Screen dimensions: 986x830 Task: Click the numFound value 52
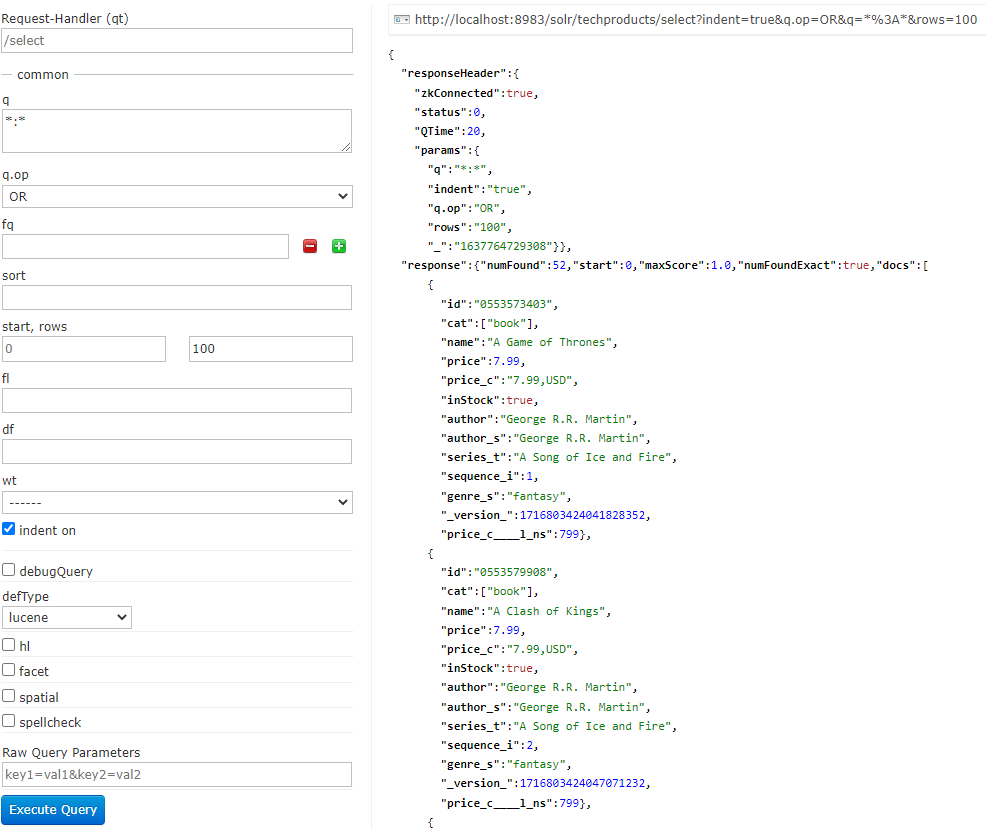pos(559,265)
